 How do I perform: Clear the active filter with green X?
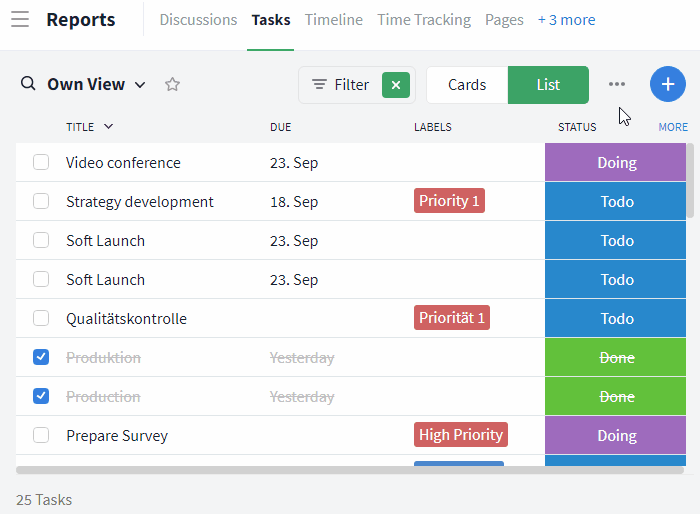tap(396, 85)
